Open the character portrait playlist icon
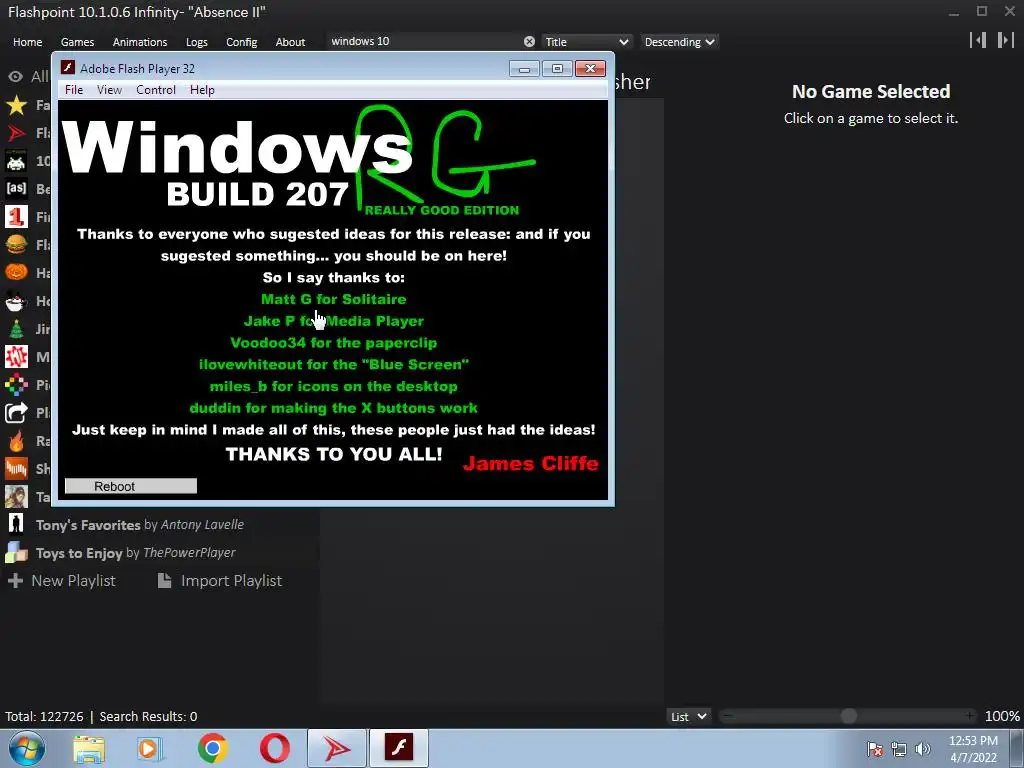Image resolution: width=1024 pixels, height=768 pixels. [16, 496]
